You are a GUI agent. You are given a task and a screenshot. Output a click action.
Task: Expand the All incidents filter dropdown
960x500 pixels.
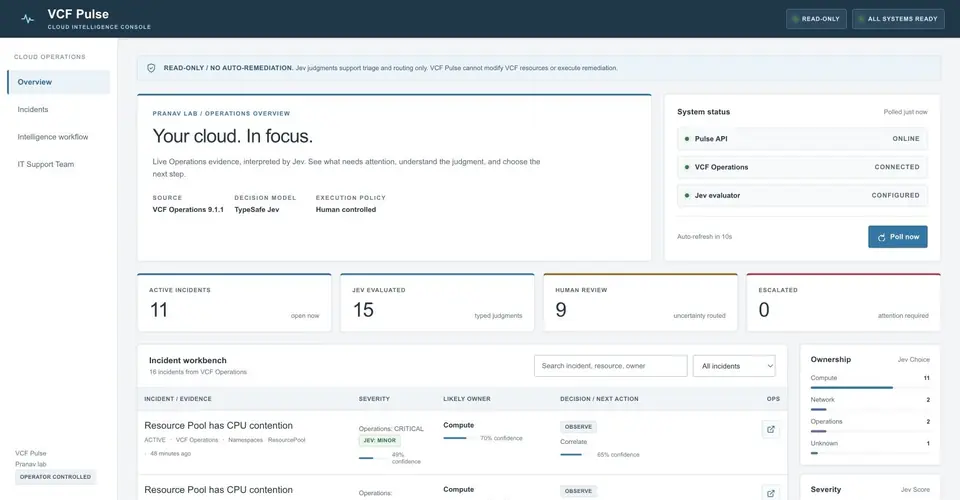point(734,366)
